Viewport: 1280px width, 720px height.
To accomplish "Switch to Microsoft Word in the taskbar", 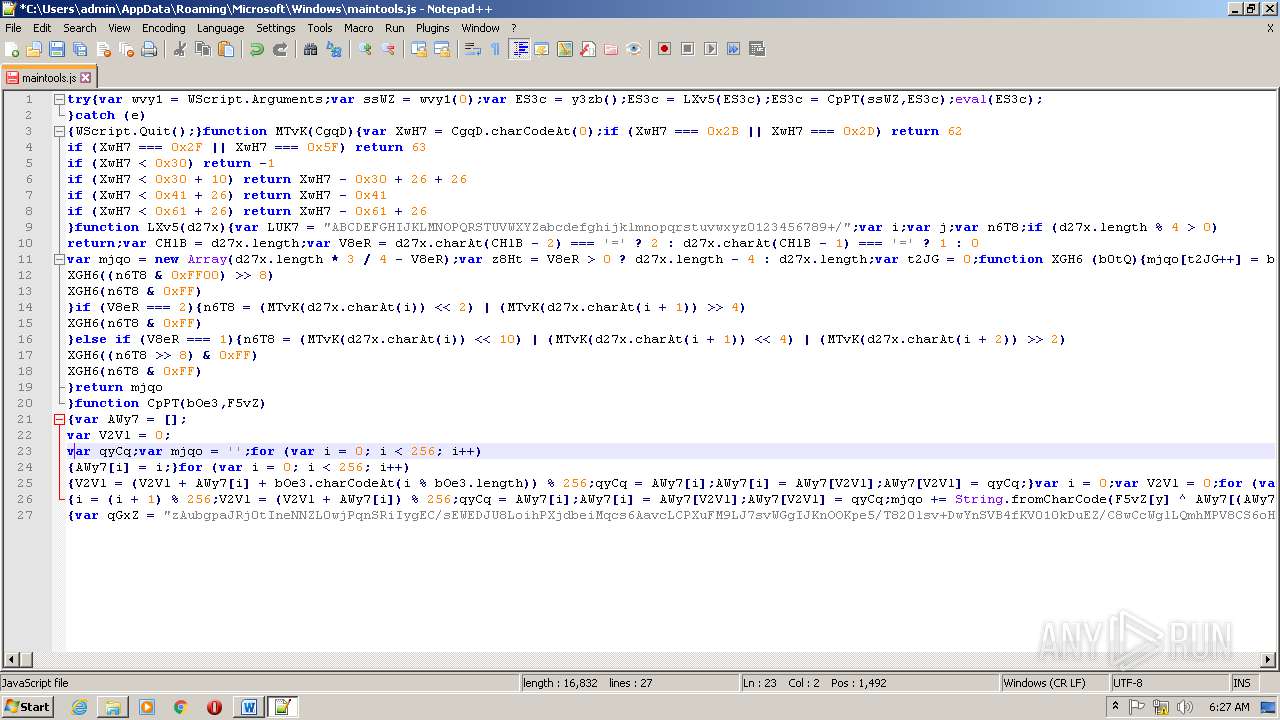I will pos(248,707).
